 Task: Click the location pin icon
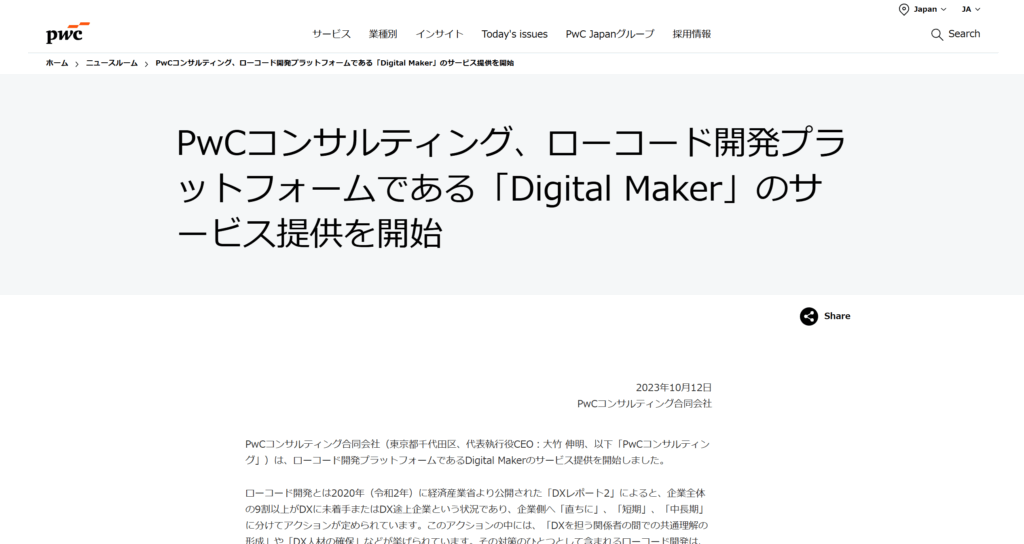[x=904, y=9]
